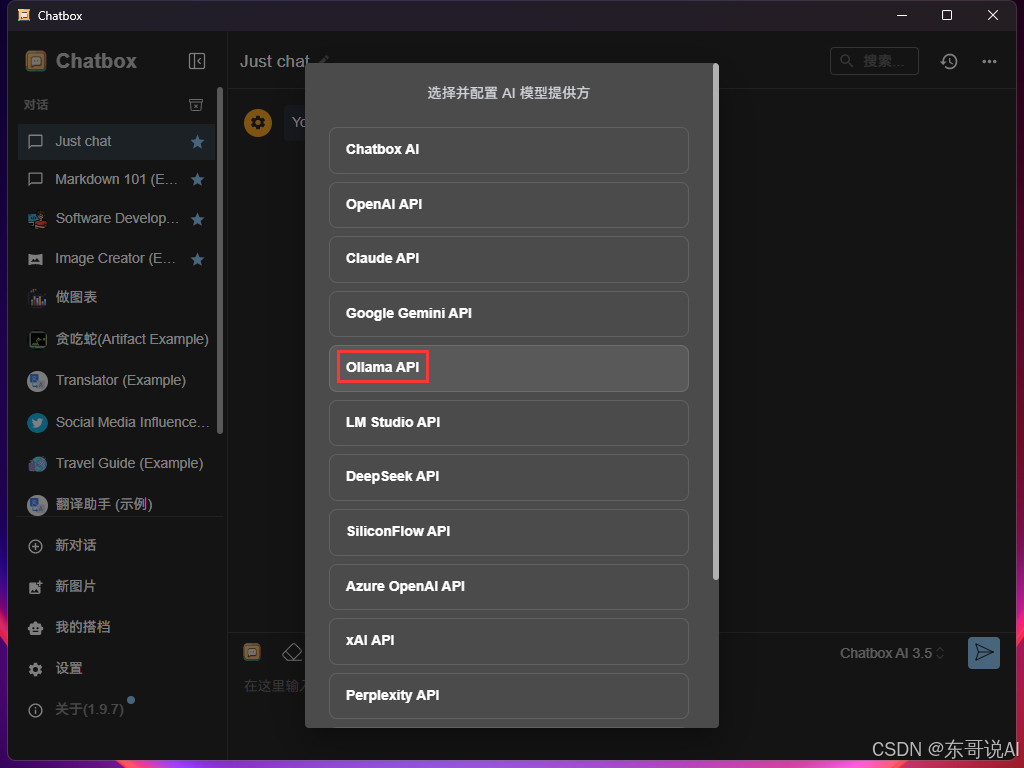The image size is (1024, 768).
Task: Click the 搜索 search field
Action: click(874, 61)
